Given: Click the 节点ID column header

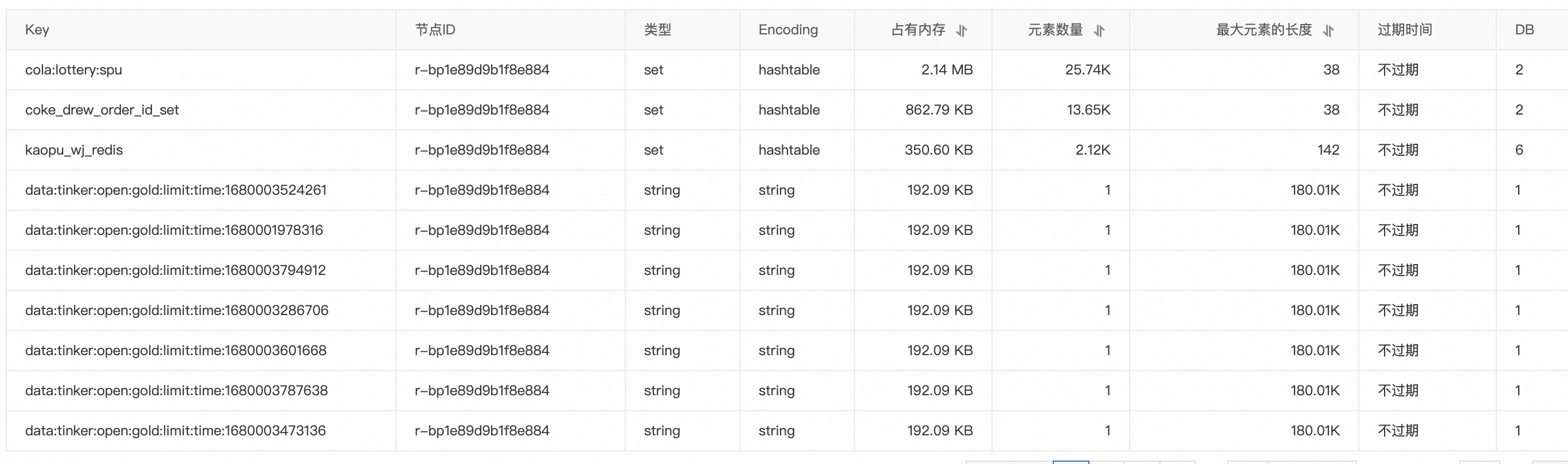Looking at the screenshot, I should pyautogui.click(x=435, y=30).
